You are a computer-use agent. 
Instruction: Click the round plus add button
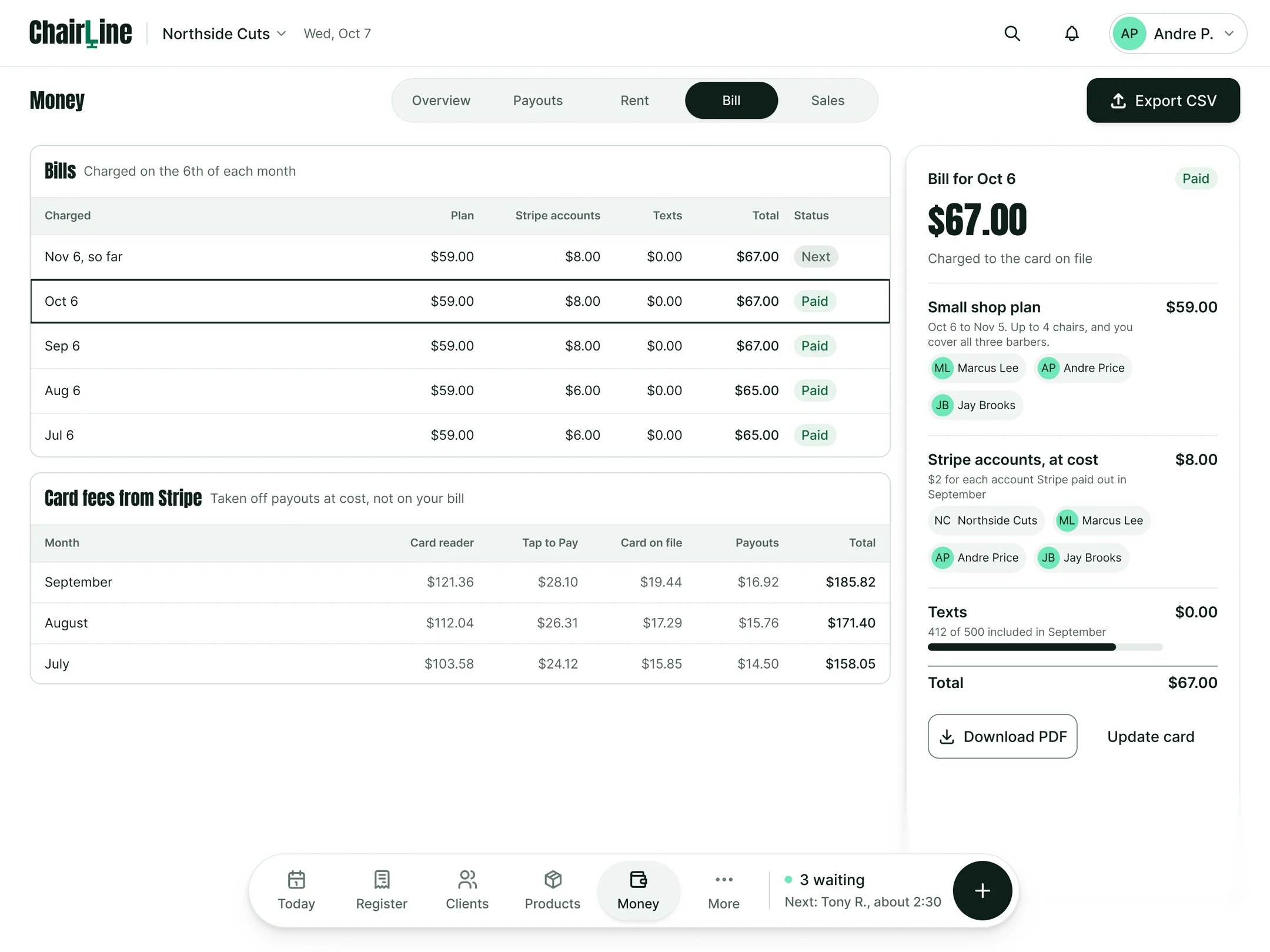pyautogui.click(x=982, y=890)
